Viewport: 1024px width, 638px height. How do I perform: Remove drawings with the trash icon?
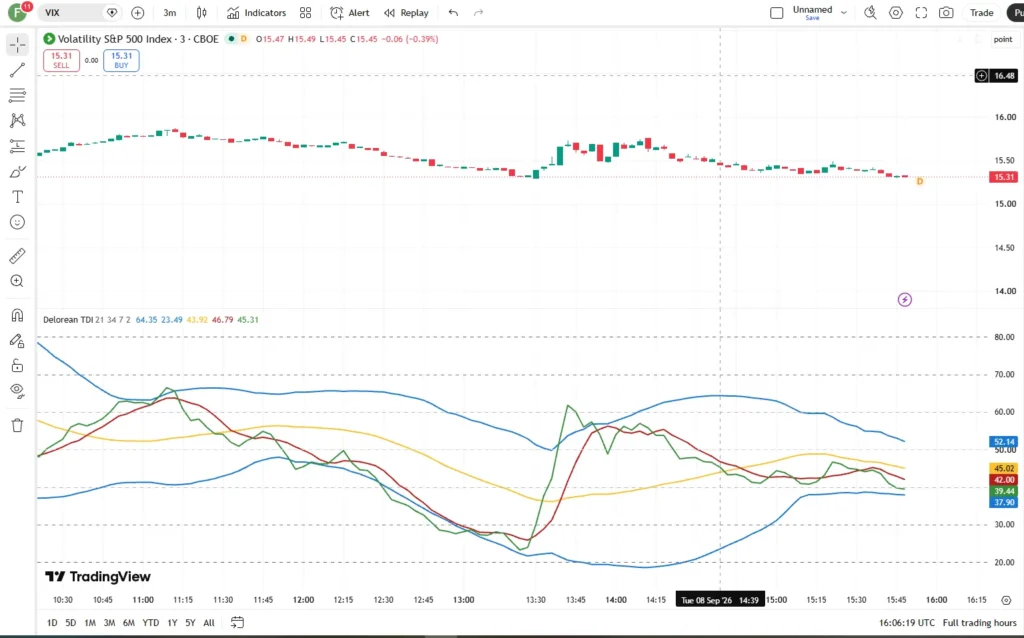18,425
